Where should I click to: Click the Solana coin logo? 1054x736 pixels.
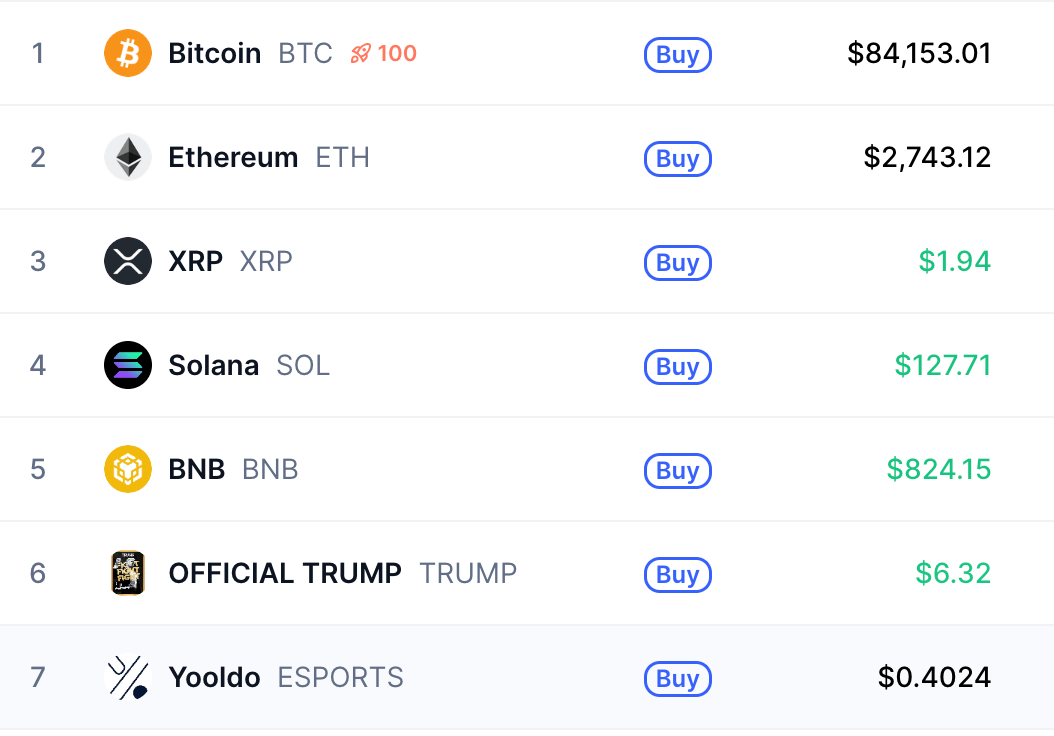coord(128,365)
